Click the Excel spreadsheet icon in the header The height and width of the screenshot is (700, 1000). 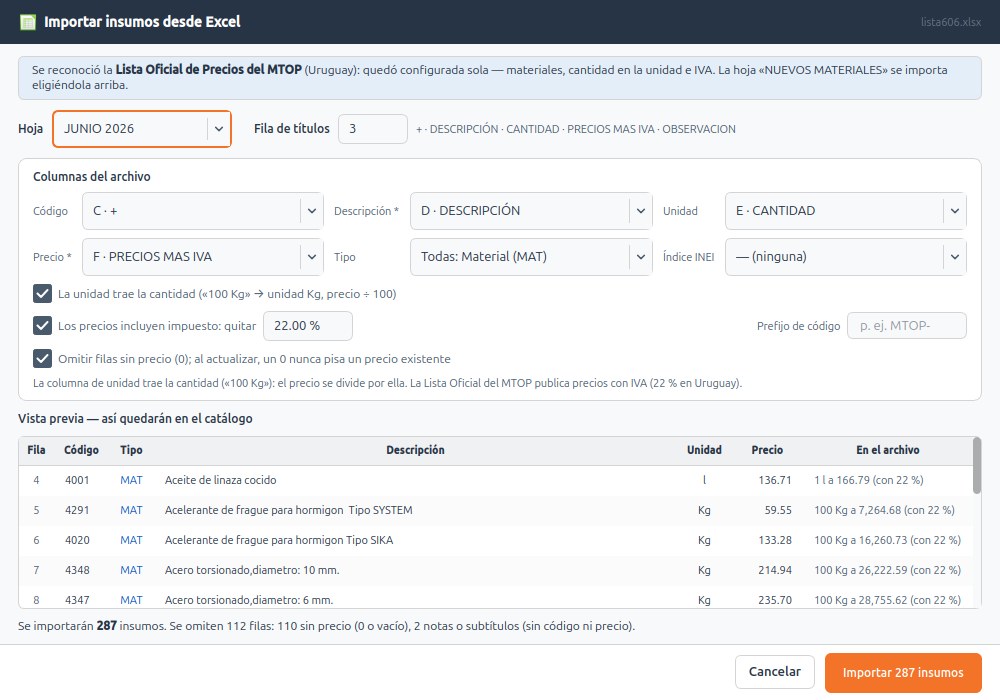click(28, 22)
